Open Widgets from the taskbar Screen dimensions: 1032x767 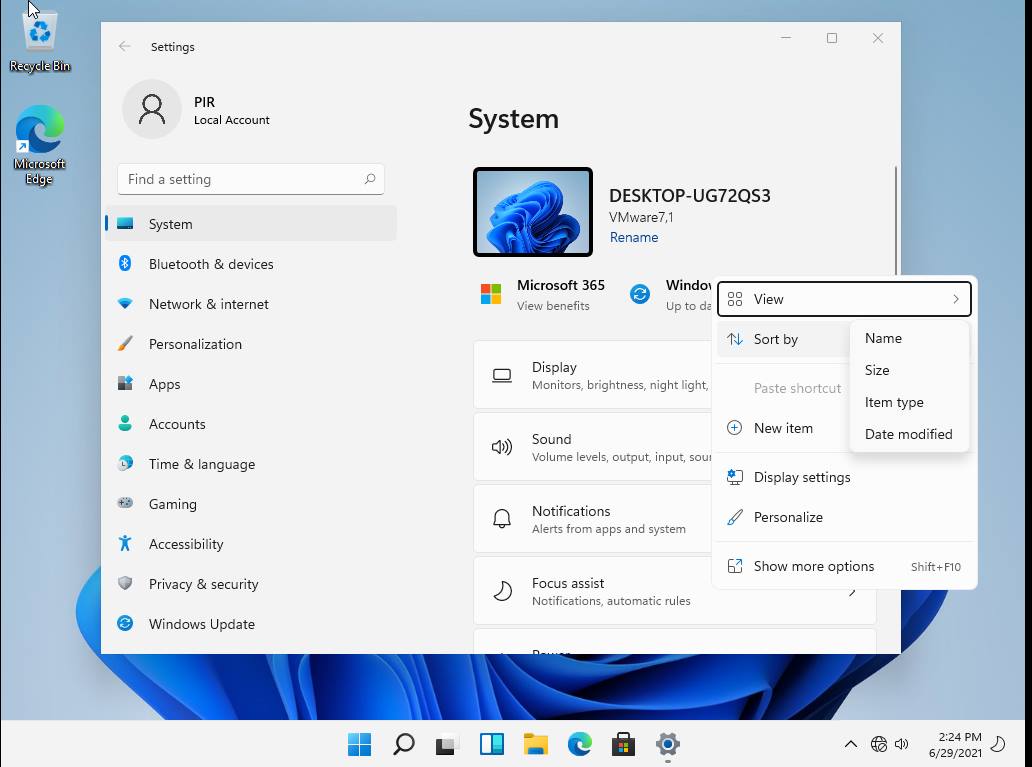(x=492, y=745)
